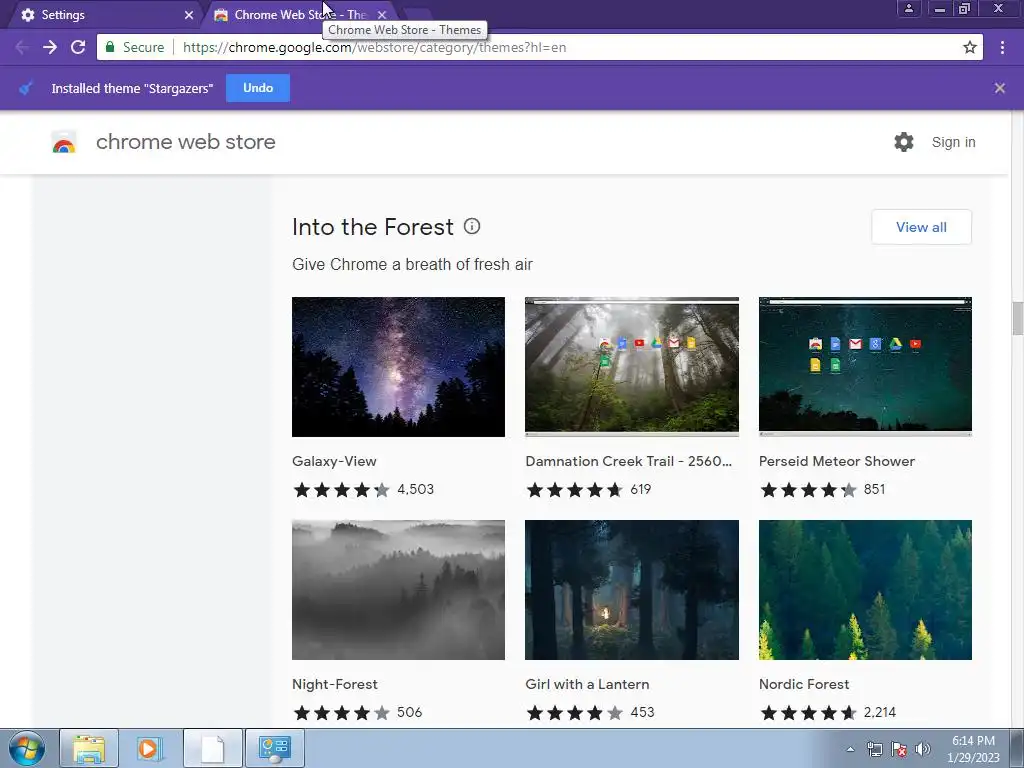Go forward with the forward arrow
Viewport: 1024px width, 768px height.
(50, 47)
